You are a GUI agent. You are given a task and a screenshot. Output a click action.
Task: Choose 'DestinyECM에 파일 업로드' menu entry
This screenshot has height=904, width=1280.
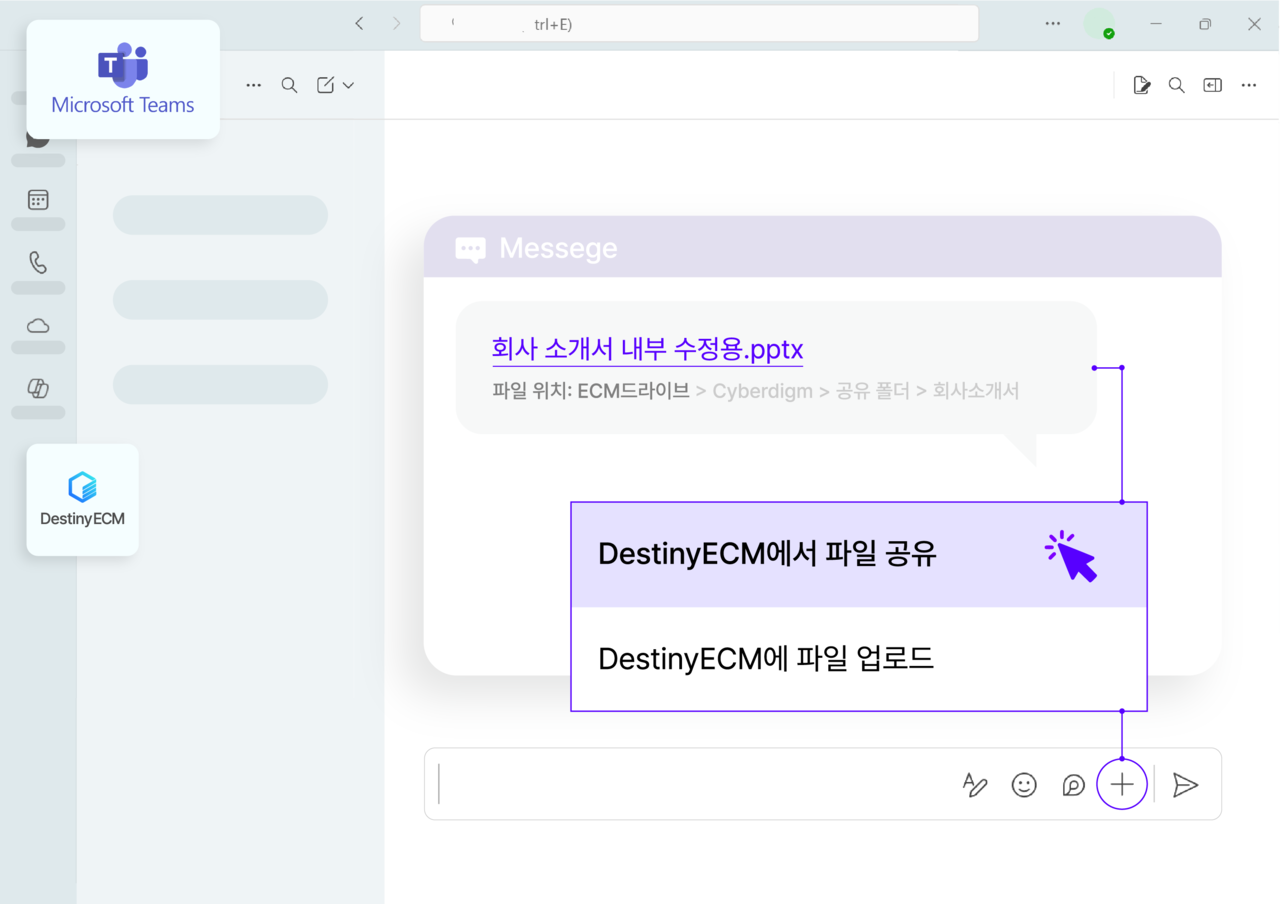point(765,658)
